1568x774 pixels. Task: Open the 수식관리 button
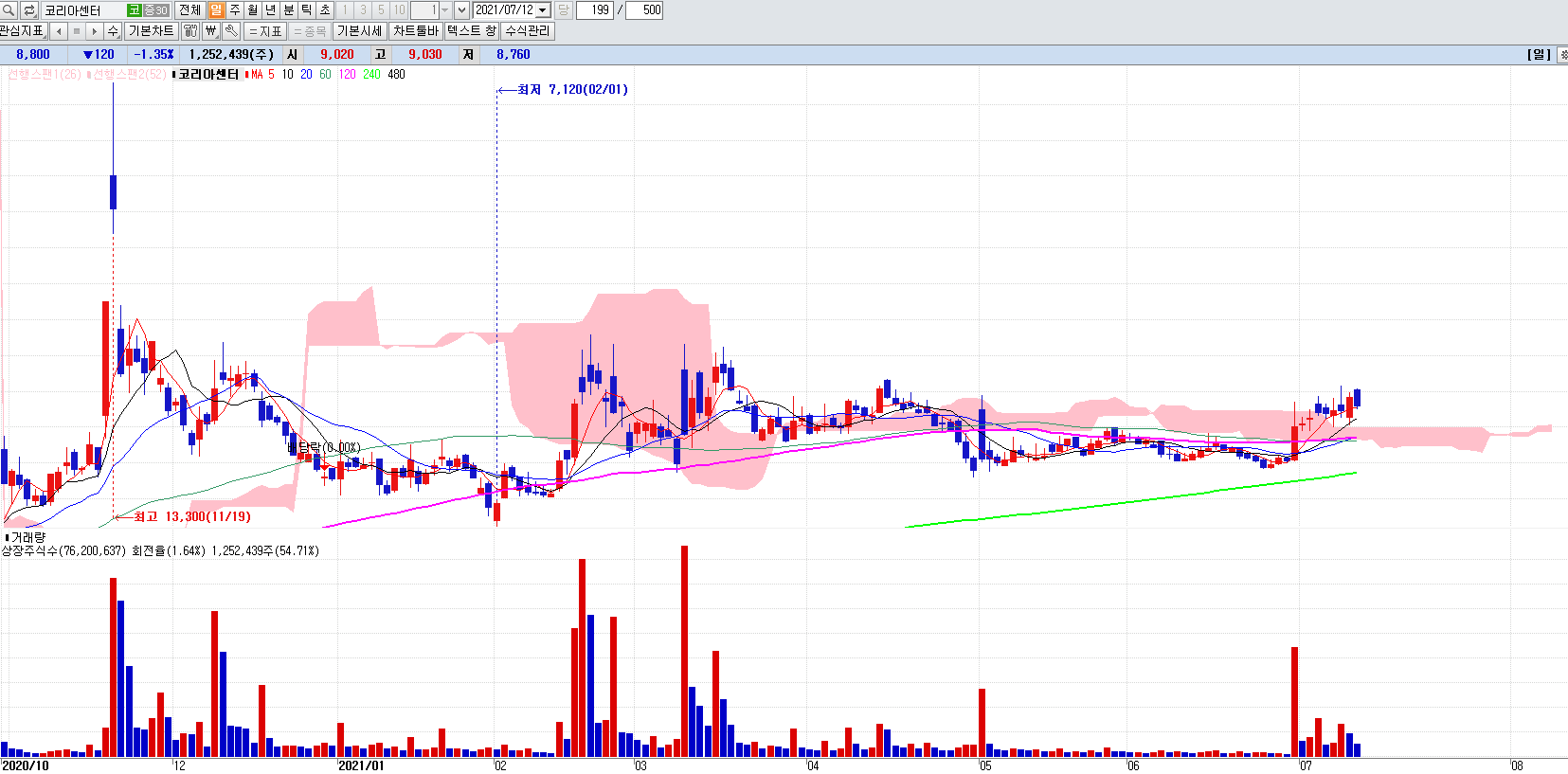tap(527, 31)
